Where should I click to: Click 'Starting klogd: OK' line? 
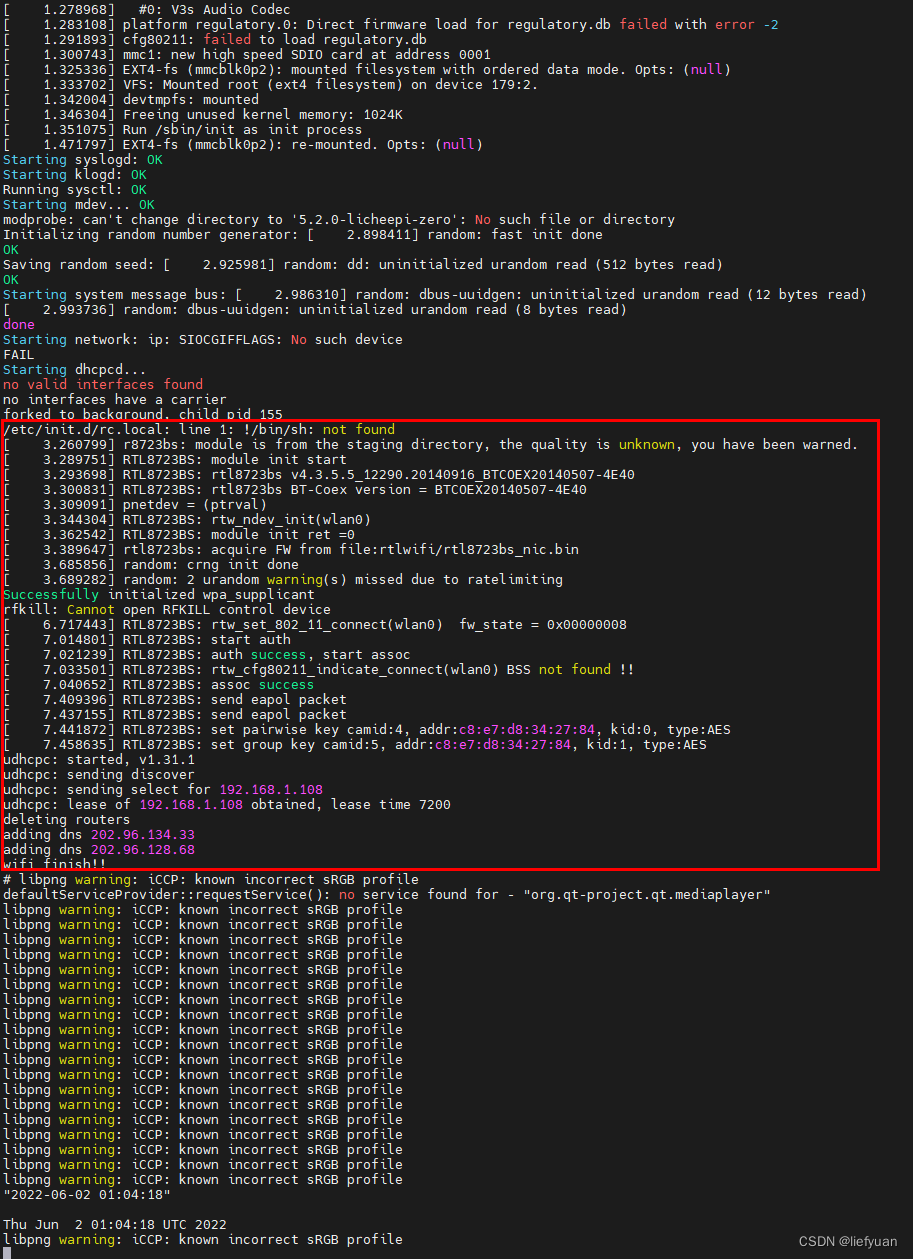pyautogui.click(x=75, y=174)
